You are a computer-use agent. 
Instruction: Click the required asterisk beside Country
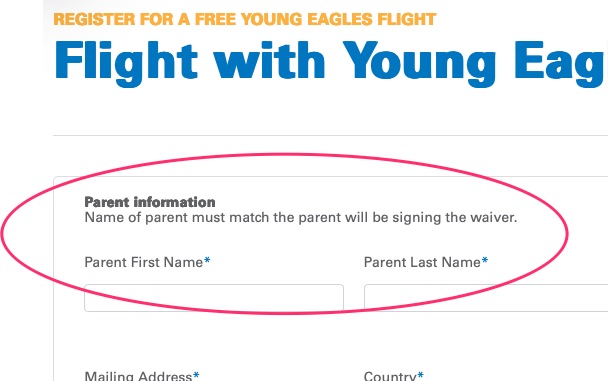(420, 375)
